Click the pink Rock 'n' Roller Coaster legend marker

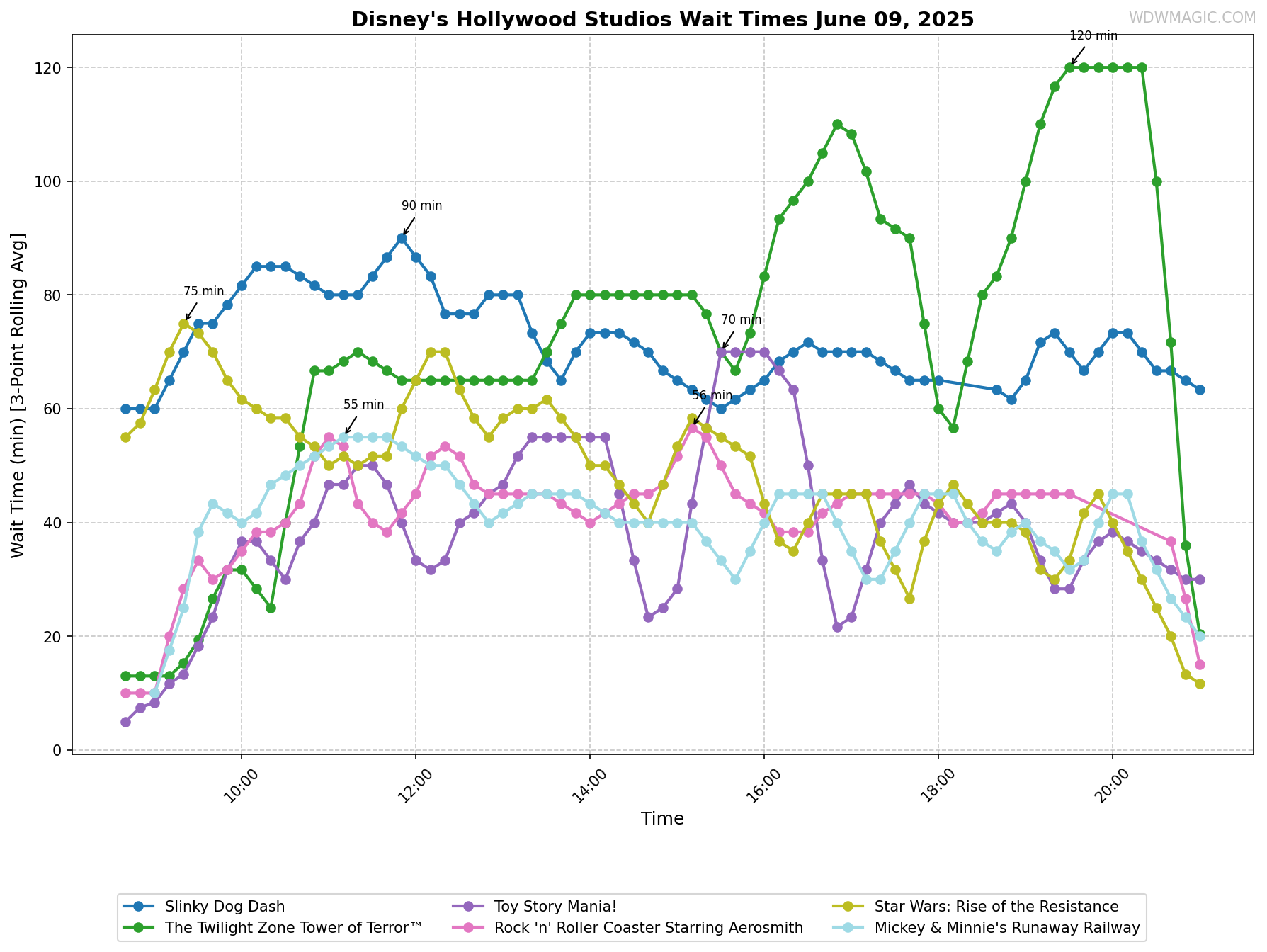pos(467,928)
